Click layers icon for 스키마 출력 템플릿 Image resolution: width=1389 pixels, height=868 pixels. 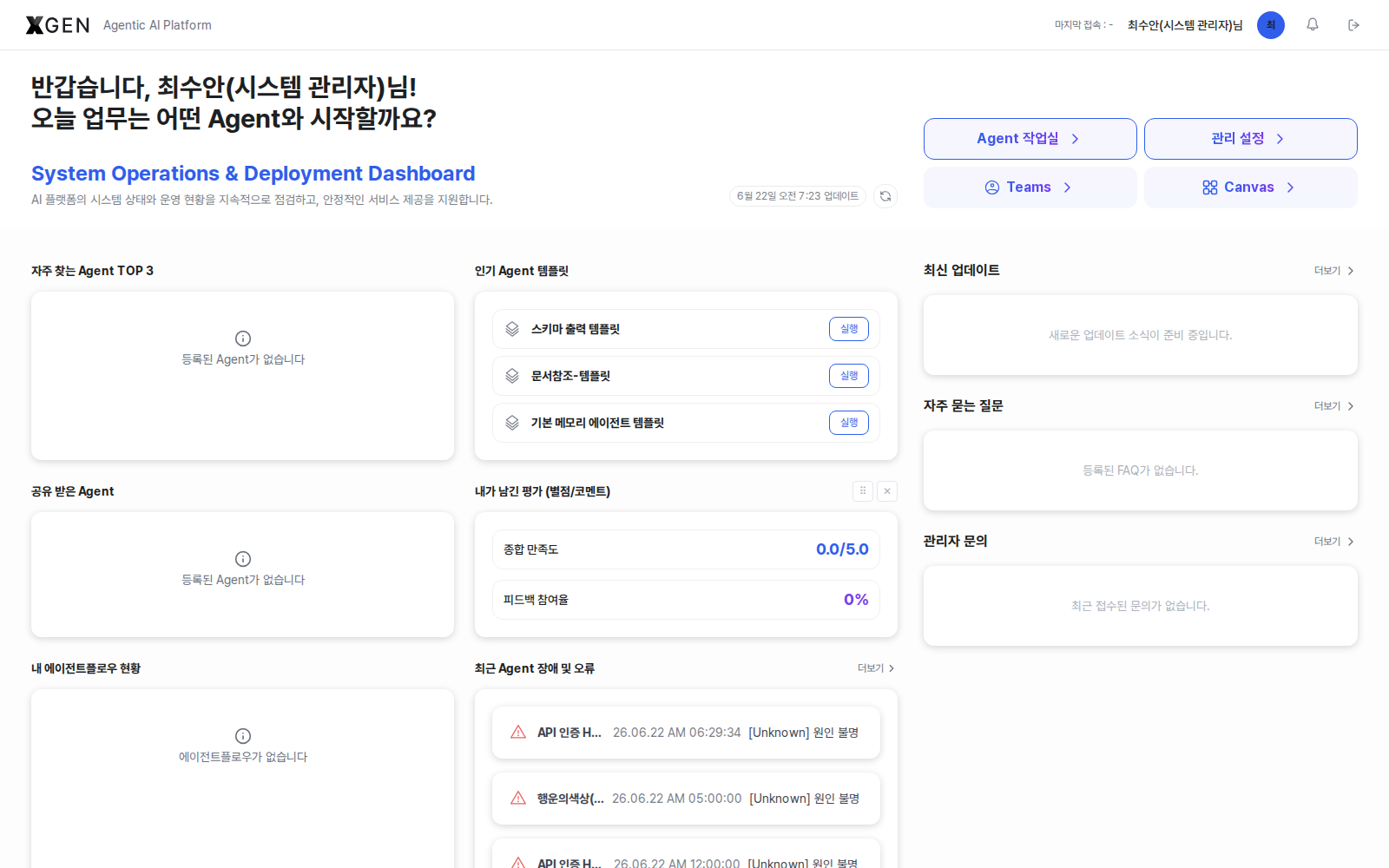pyautogui.click(x=512, y=329)
